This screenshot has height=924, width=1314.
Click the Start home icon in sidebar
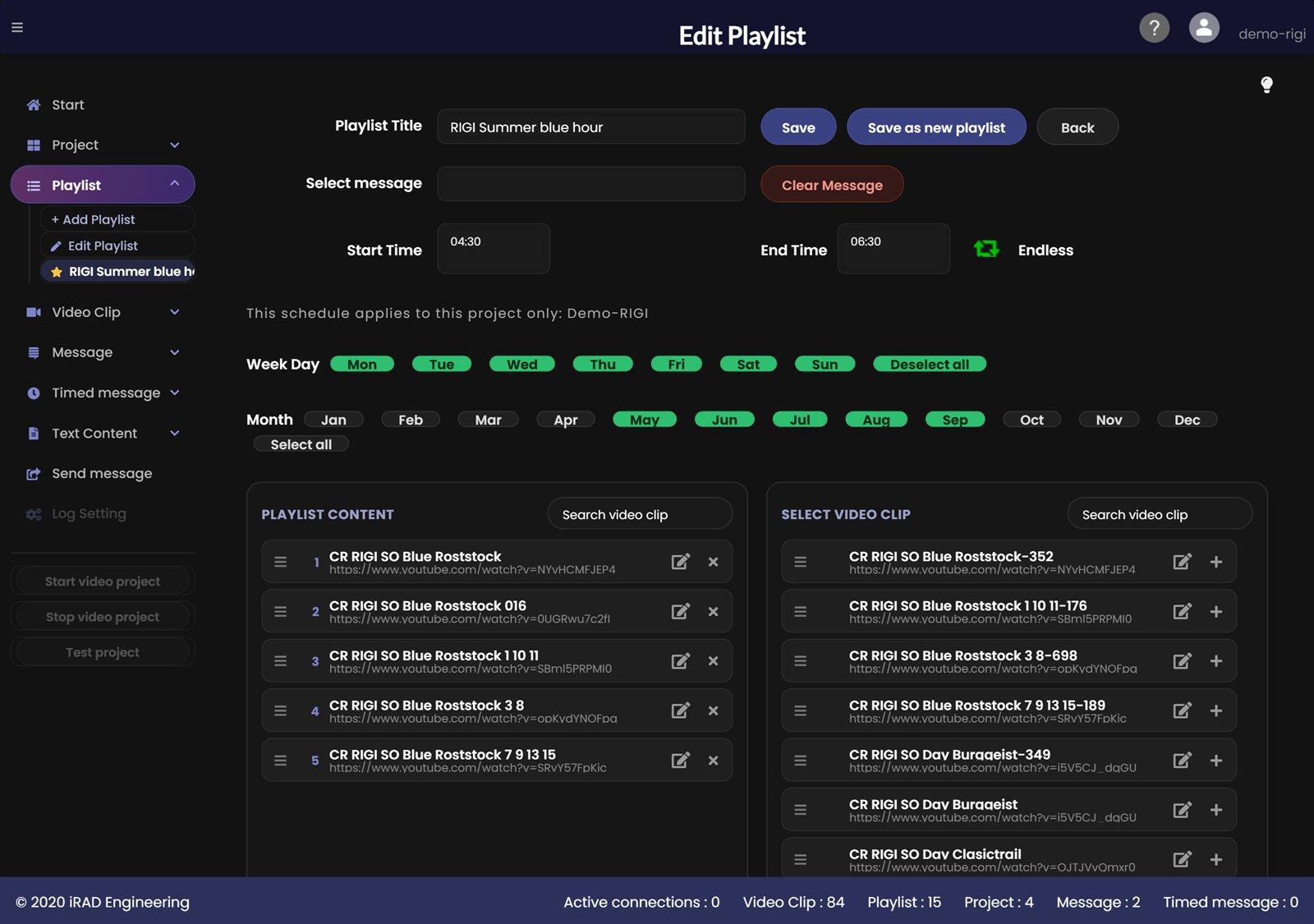(x=34, y=105)
